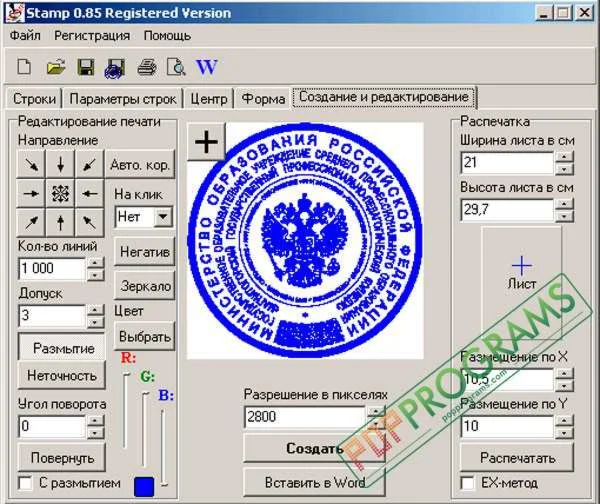Increase Разрешение в пикселях spinner
This screenshot has height=504, width=600.
pyautogui.click(x=376, y=411)
